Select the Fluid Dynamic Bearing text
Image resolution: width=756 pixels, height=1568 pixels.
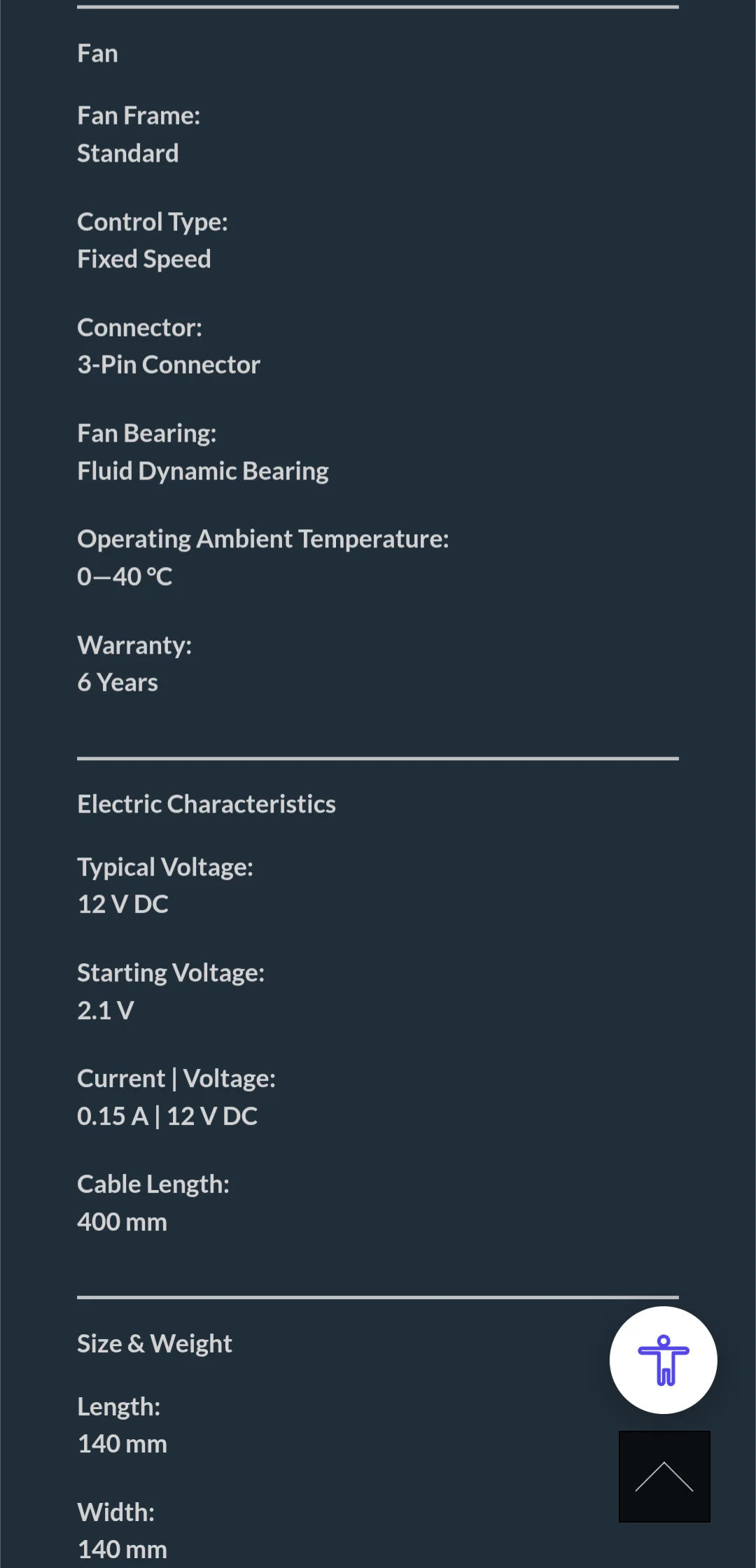click(x=202, y=471)
